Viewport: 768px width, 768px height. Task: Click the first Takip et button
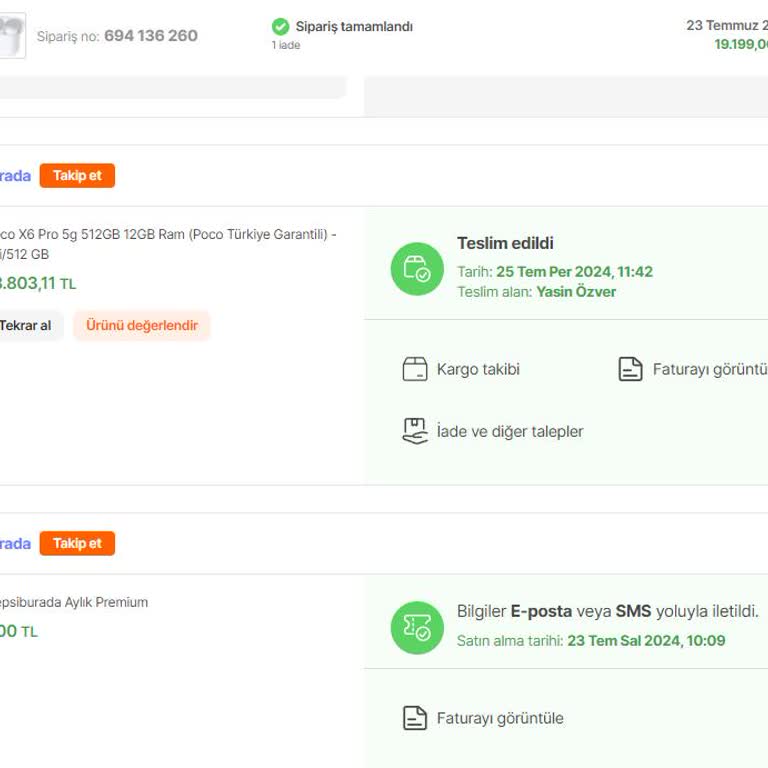tap(77, 176)
